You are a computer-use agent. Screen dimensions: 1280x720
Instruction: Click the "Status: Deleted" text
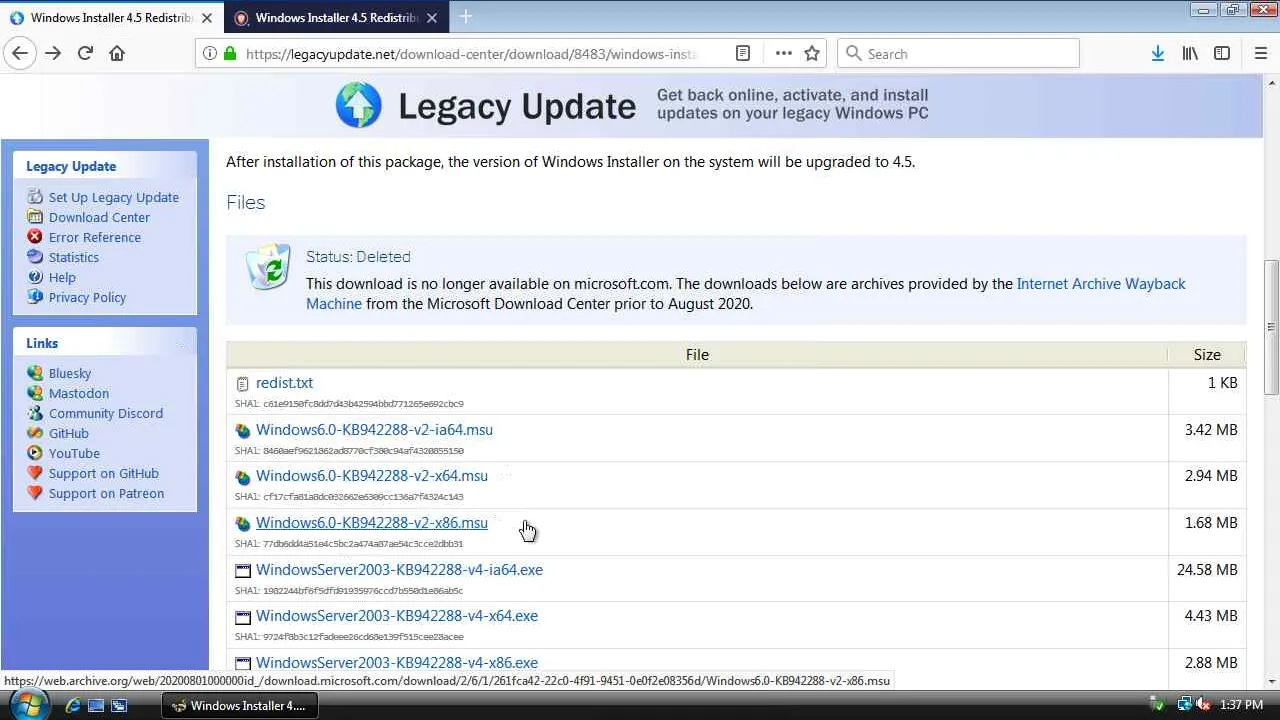(358, 257)
